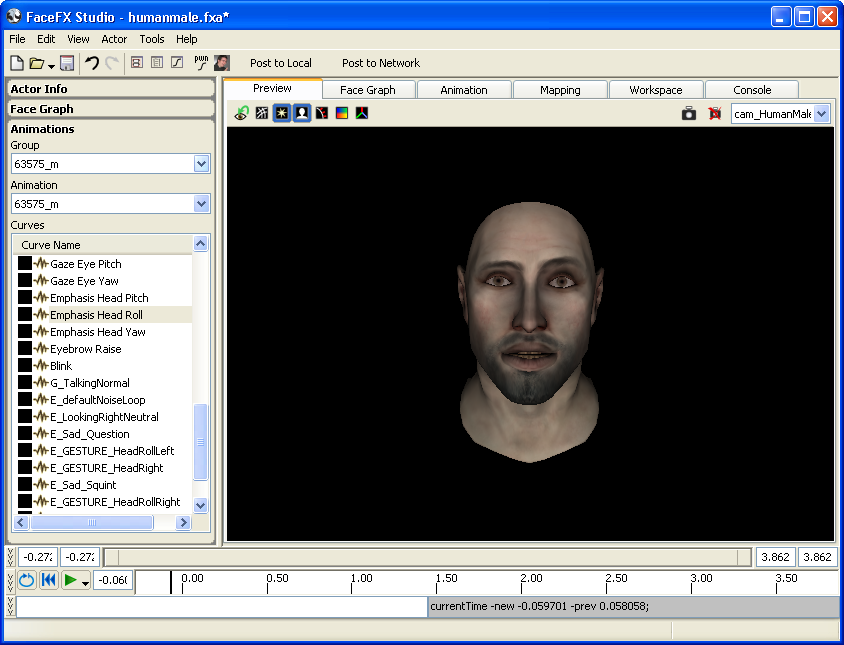This screenshot has height=645, width=844.
Task: Toggle the Eyebrow Raise curve black box
Action: click(x=25, y=349)
